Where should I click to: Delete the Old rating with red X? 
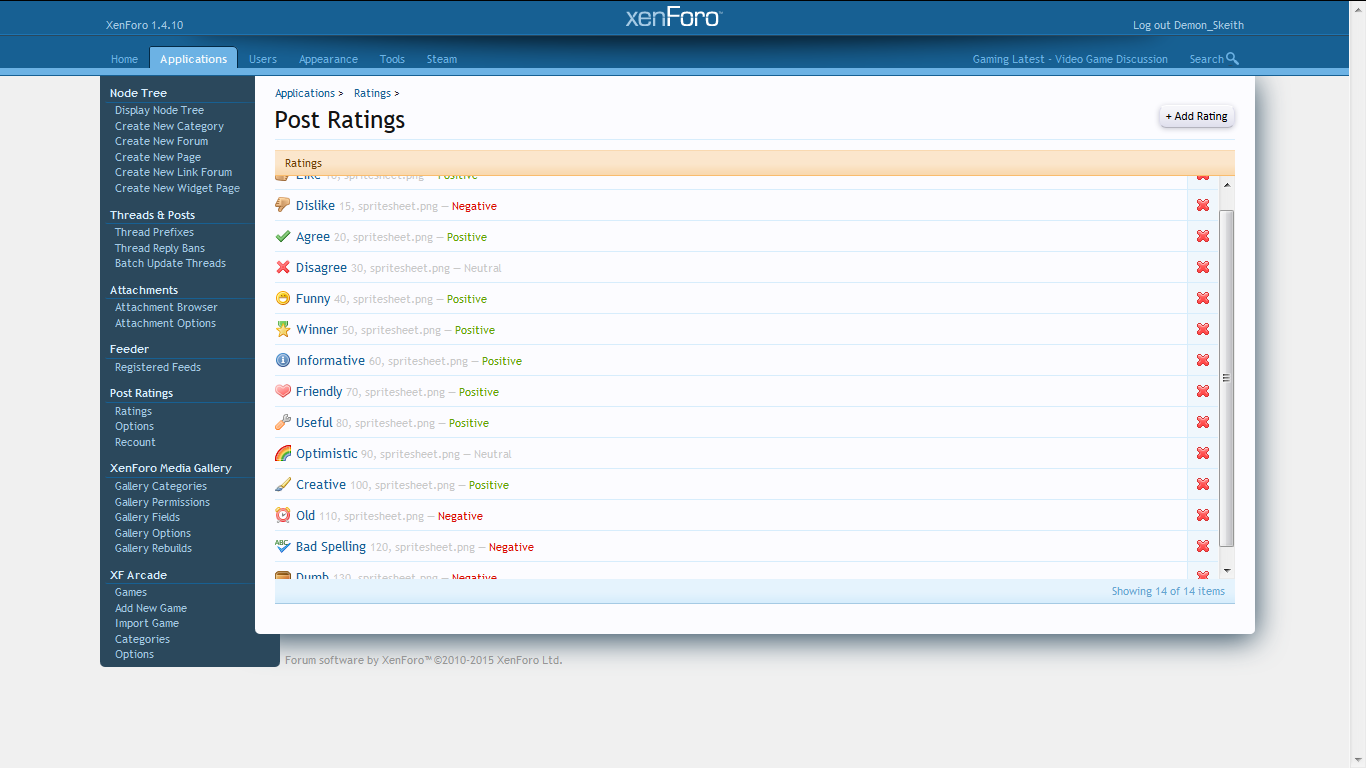pyautogui.click(x=1203, y=515)
